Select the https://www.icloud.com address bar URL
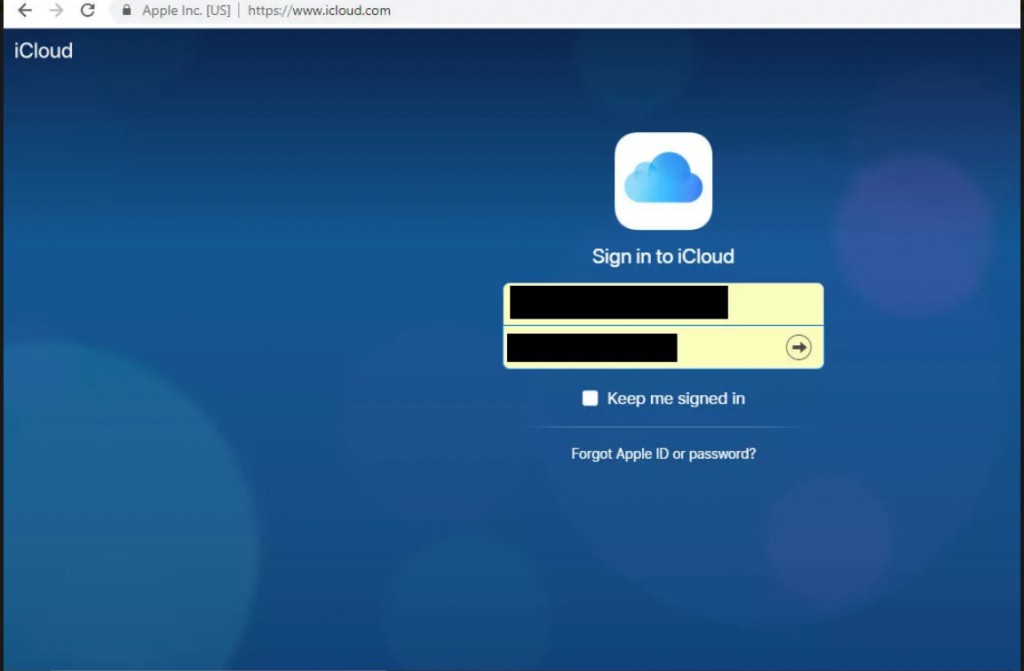 coord(319,10)
